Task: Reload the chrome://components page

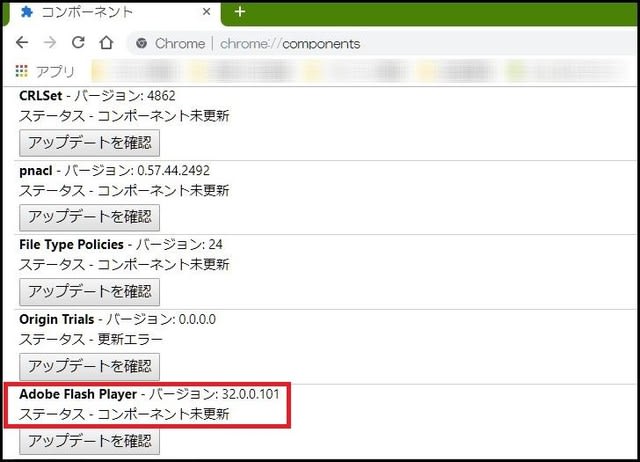Action: [x=78, y=42]
